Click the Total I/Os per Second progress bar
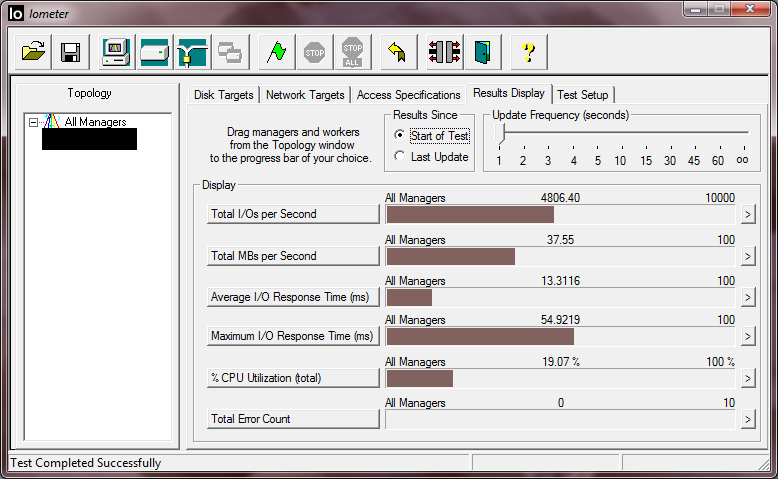The width and height of the screenshot is (778, 479). (x=560, y=214)
